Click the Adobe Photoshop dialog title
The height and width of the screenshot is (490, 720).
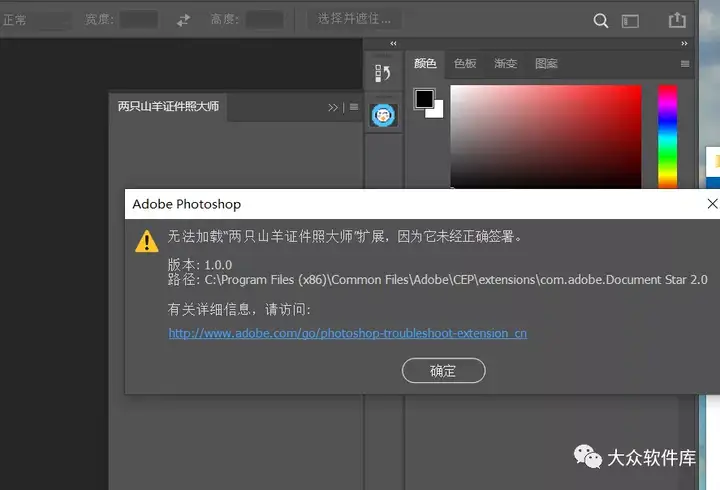point(186,204)
